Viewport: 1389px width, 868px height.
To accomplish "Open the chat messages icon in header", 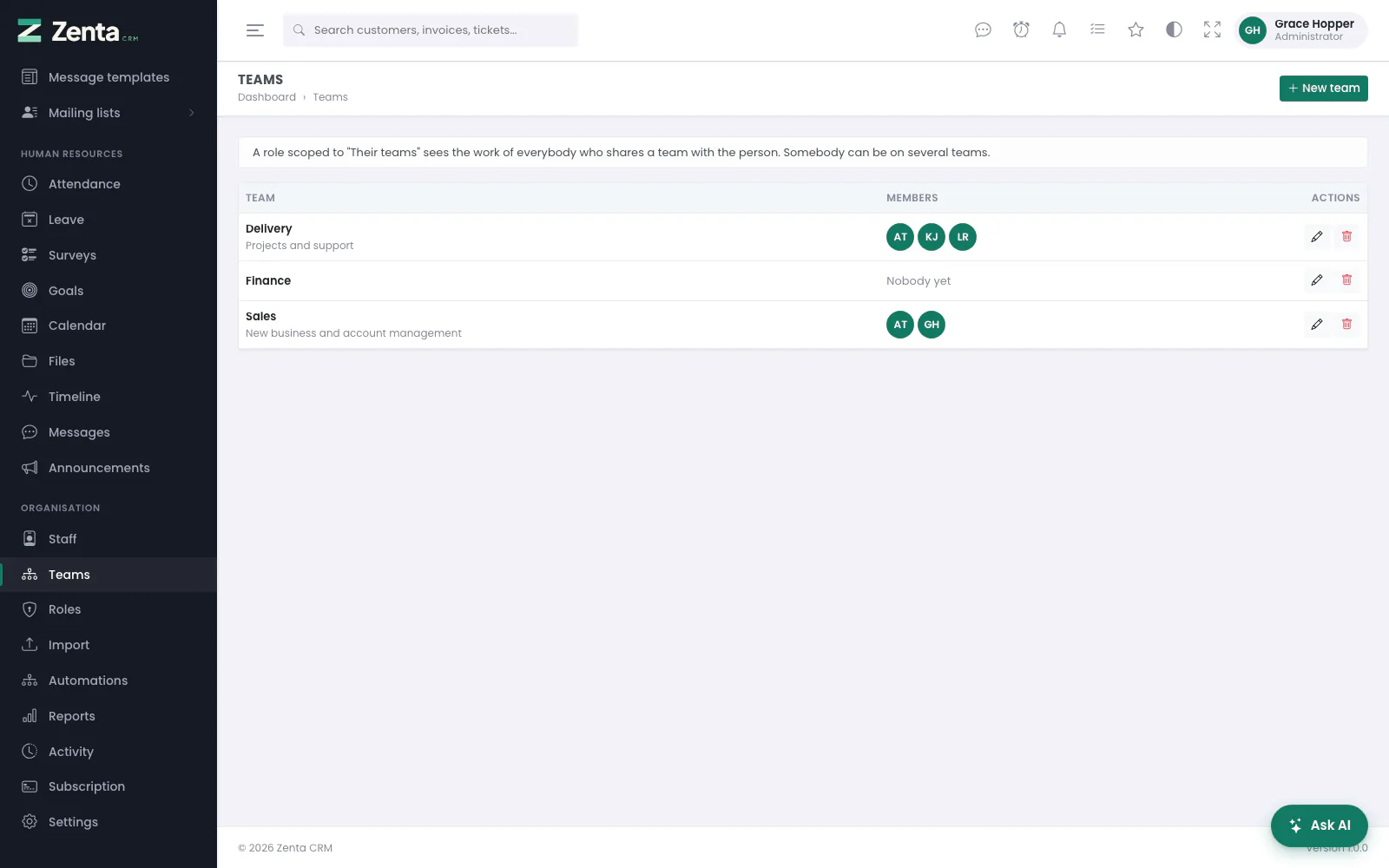I will tap(983, 30).
